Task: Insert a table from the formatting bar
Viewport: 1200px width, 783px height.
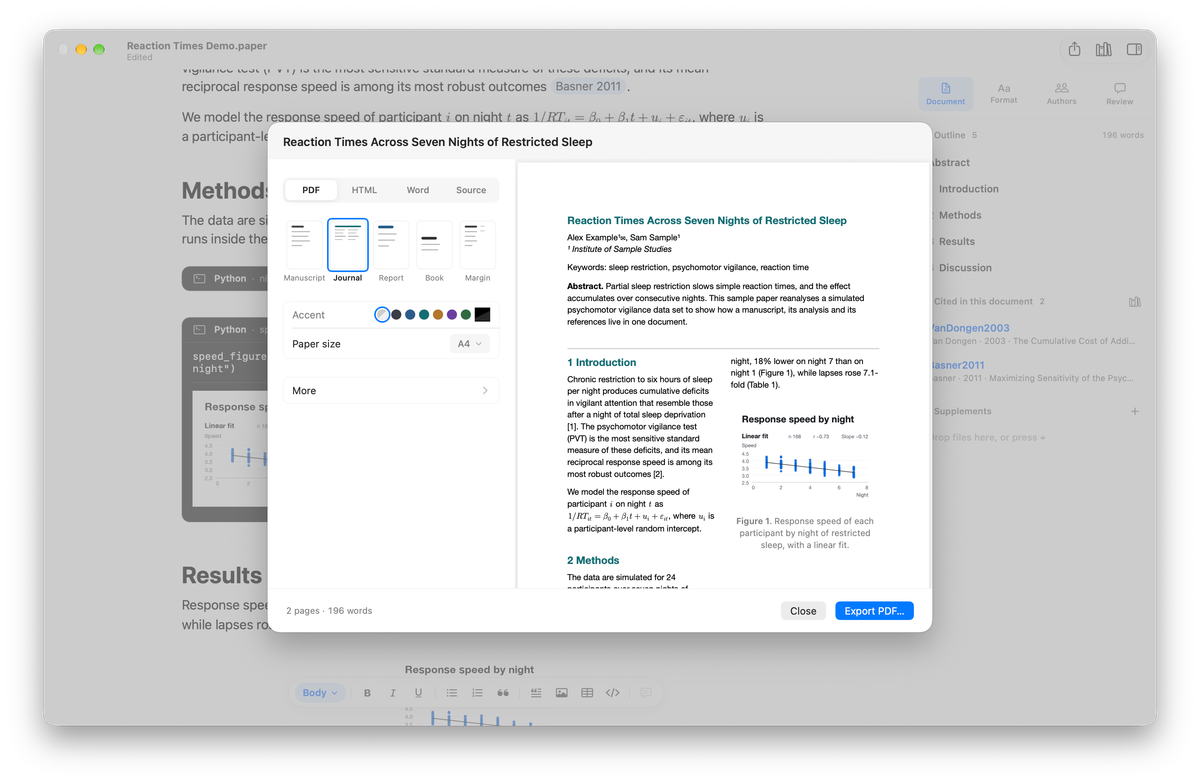Action: pos(587,692)
